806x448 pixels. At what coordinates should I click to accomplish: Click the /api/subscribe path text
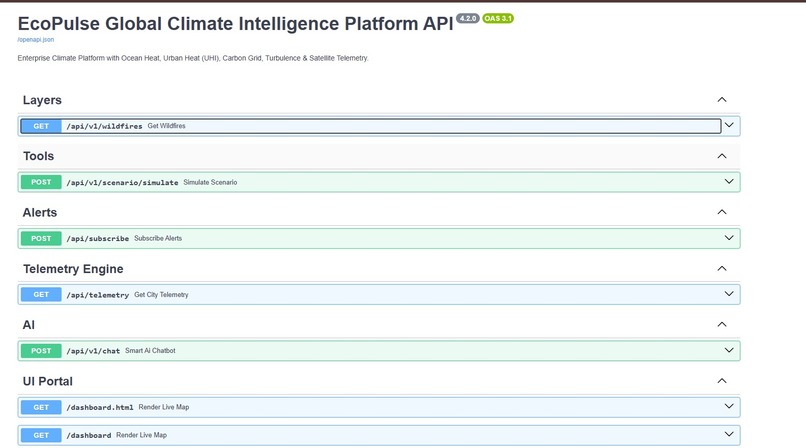click(98, 238)
